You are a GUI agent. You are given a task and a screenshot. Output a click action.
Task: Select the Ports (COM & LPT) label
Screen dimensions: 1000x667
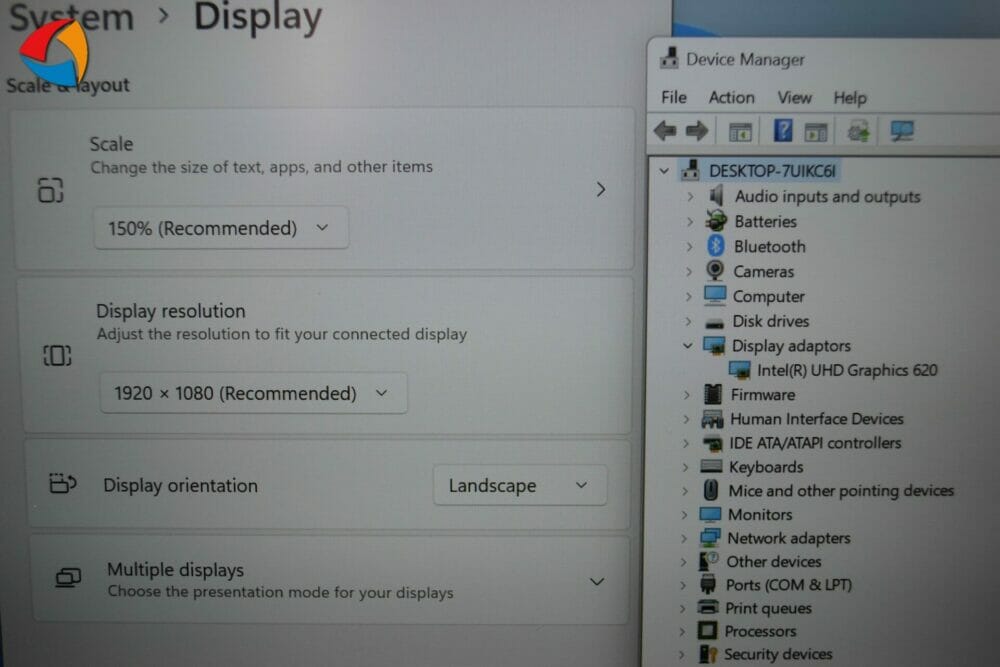pyautogui.click(x=789, y=585)
